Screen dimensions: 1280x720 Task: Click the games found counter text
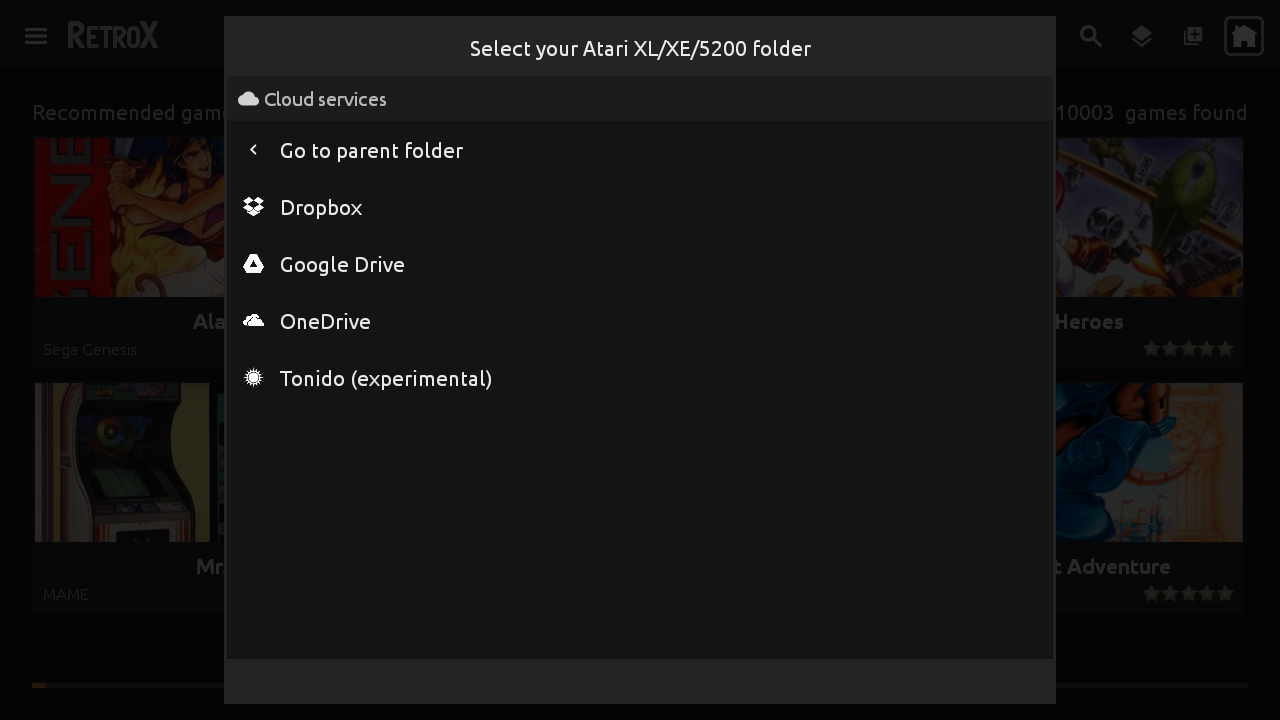coord(1151,112)
